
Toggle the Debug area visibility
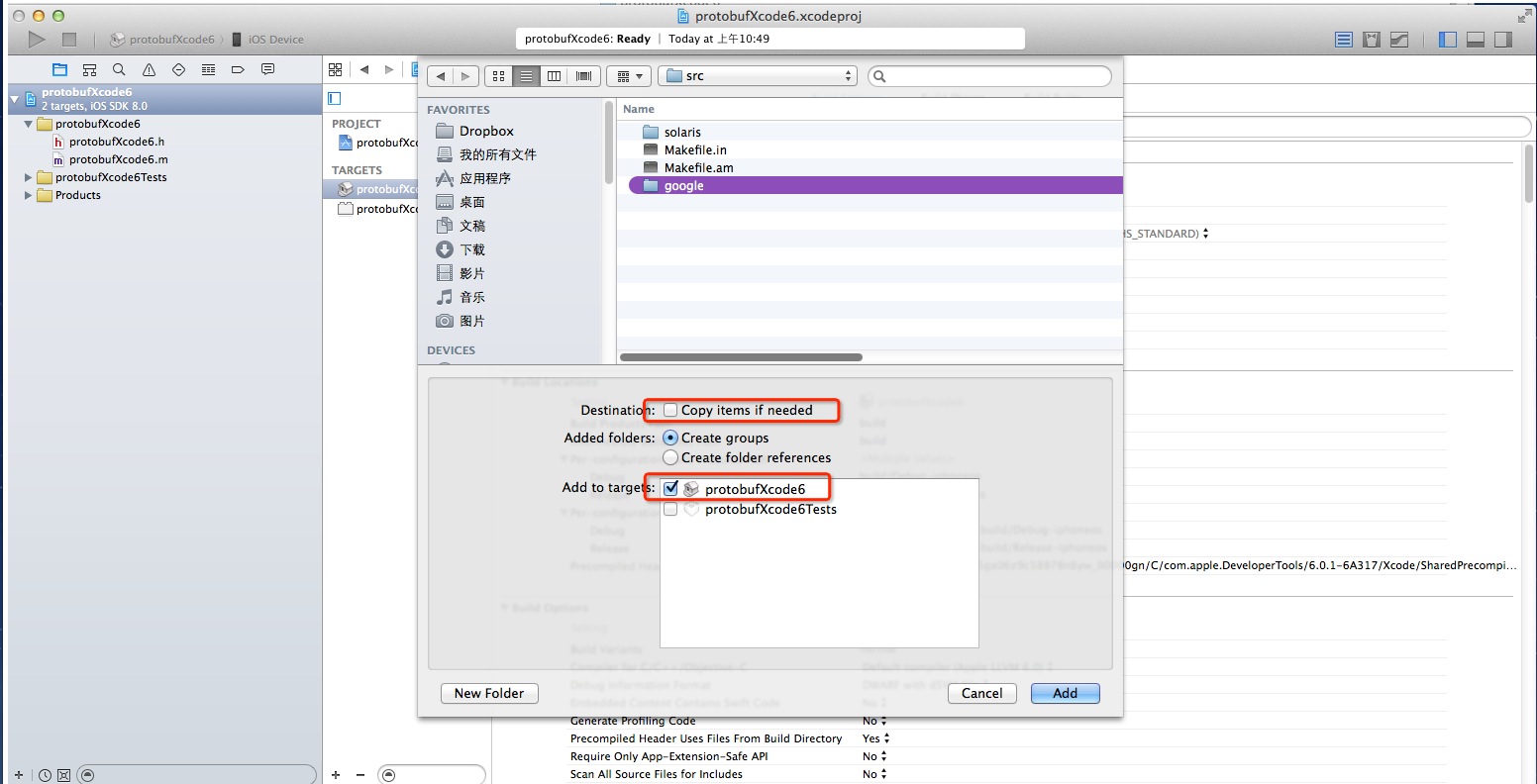(x=1476, y=40)
